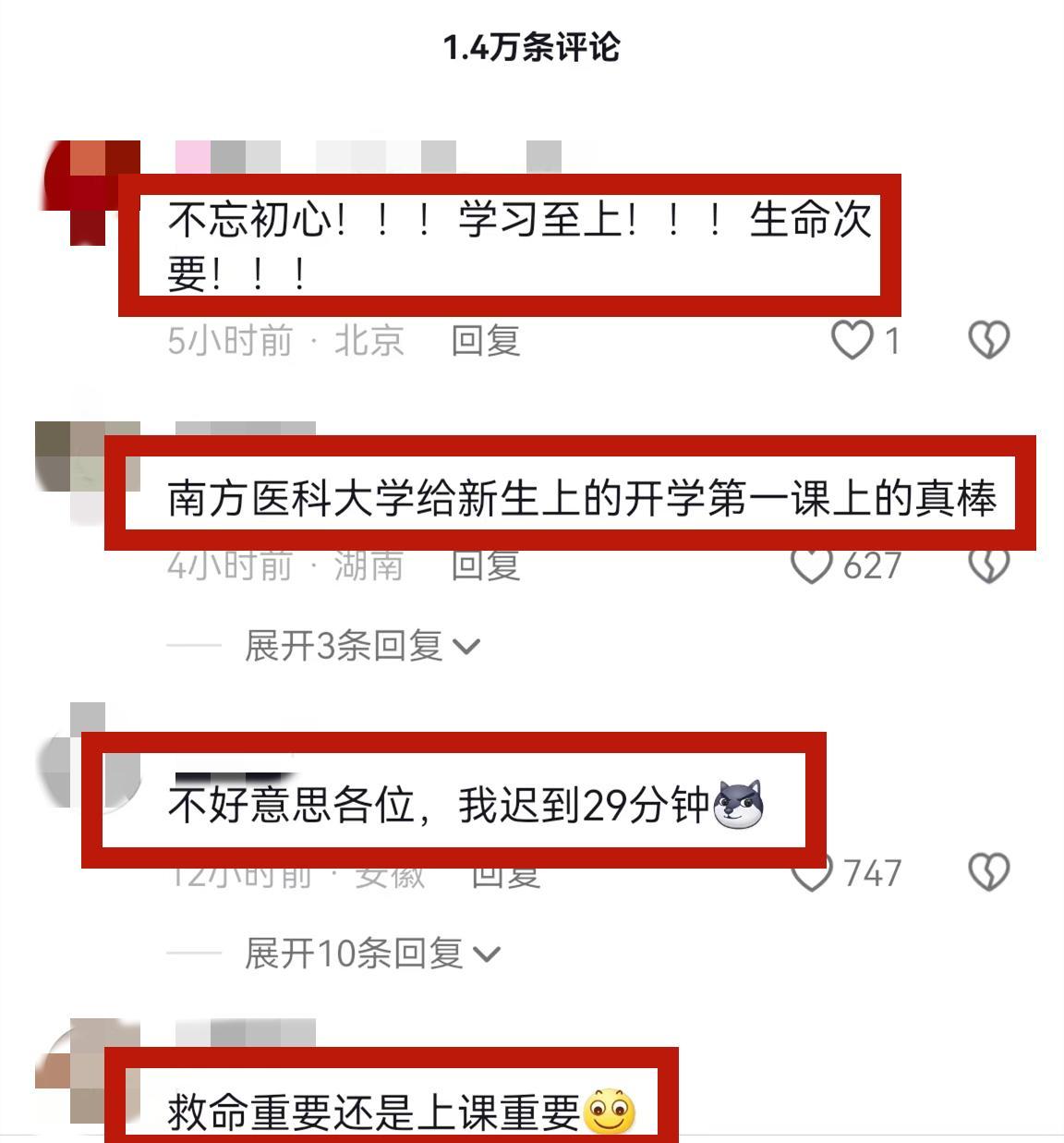
Task: Dislike the 湖南 comment via broken heart
Action: point(988,566)
